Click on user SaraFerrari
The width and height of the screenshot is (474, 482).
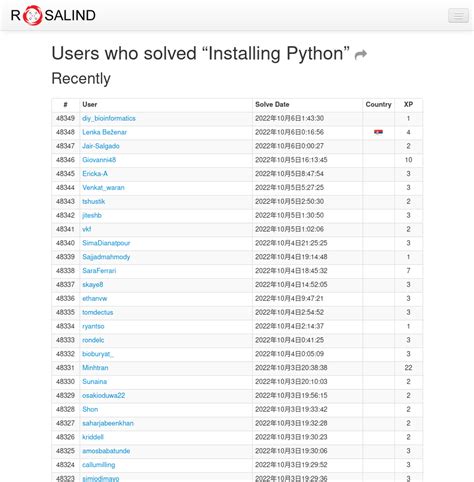click(99, 271)
